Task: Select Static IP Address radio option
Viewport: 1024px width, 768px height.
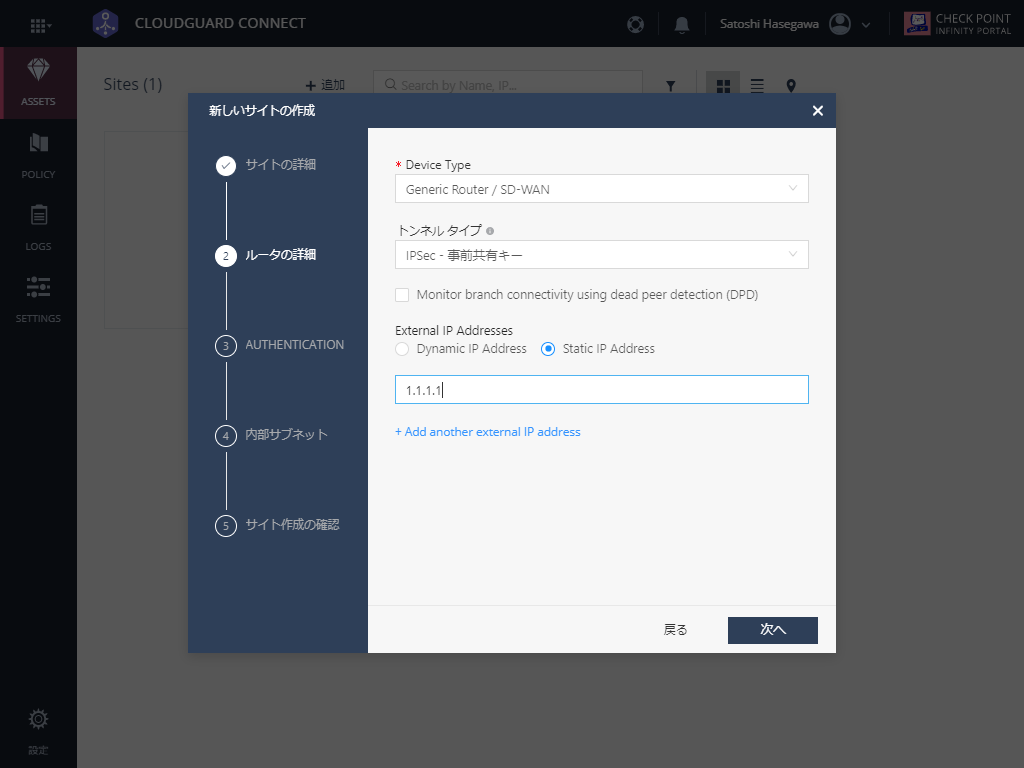Action: pyautogui.click(x=548, y=349)
